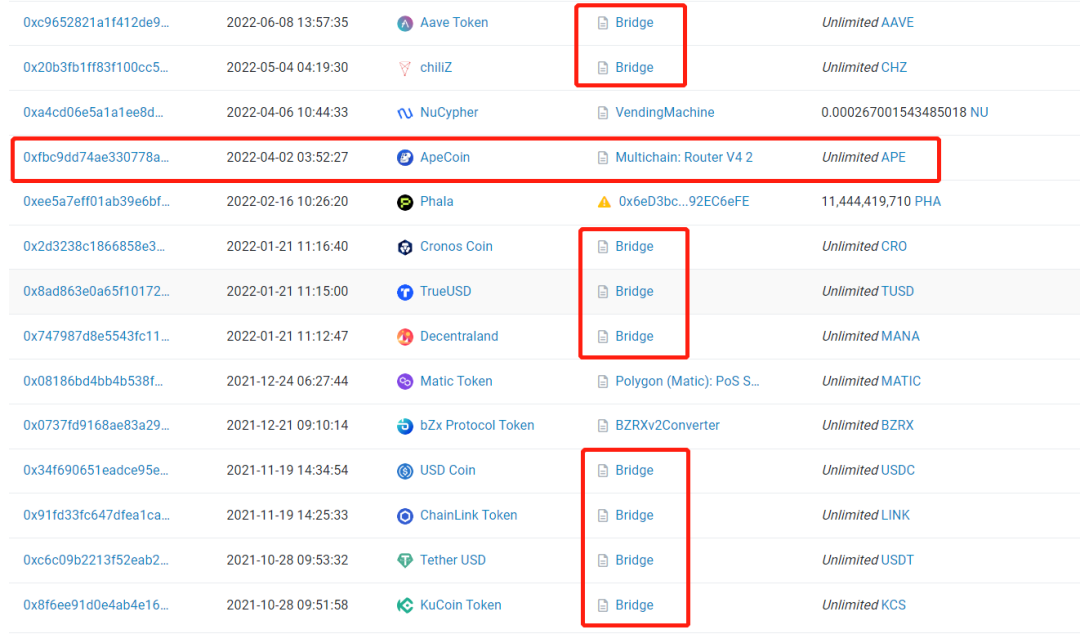Viewport: 1080px width, 643px height.
Task: Open transaction hash 0x91fd33fc647dfea1ca...
Action: pyautogui.click(x=96, y=515)
